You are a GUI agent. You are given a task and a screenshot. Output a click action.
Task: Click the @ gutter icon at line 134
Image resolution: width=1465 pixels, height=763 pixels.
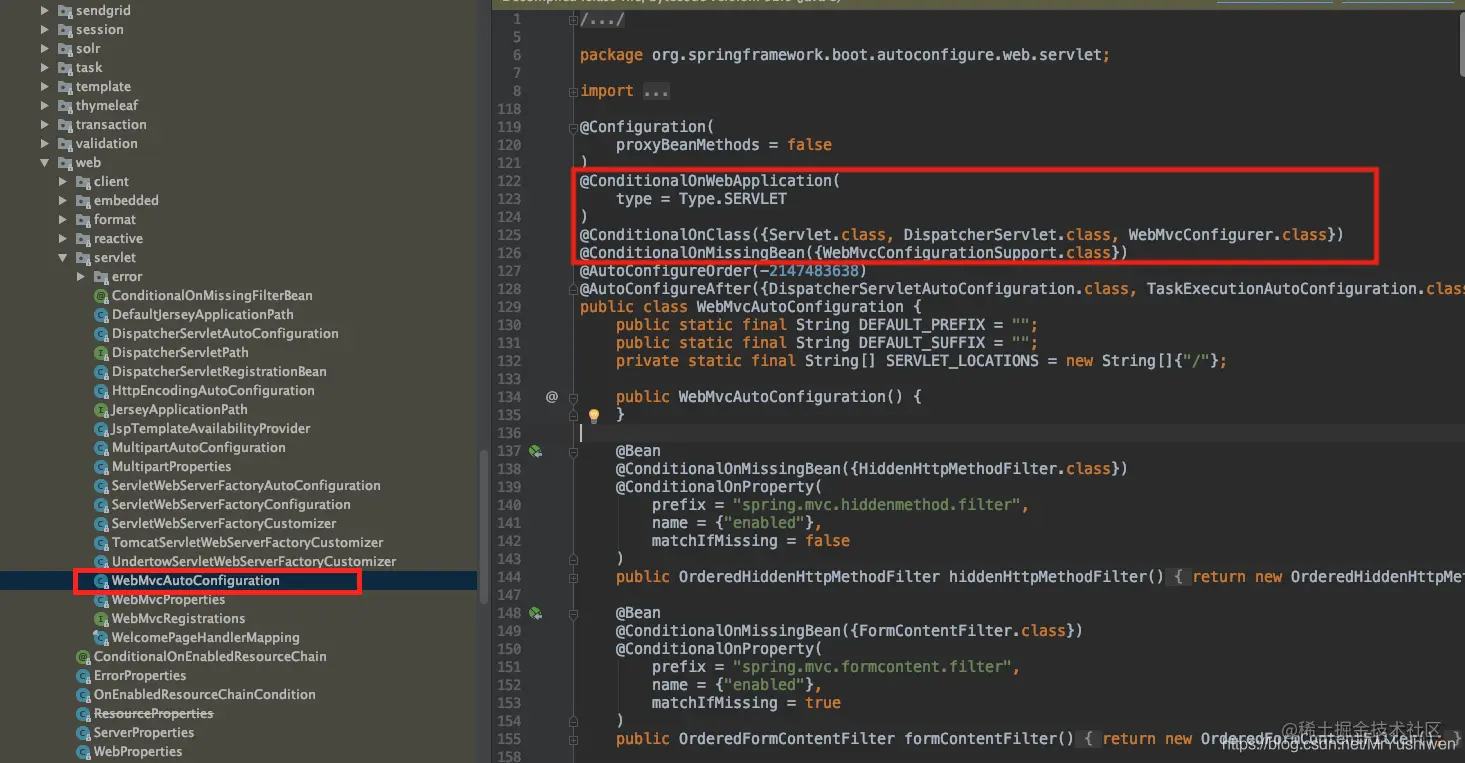point(551,397)
